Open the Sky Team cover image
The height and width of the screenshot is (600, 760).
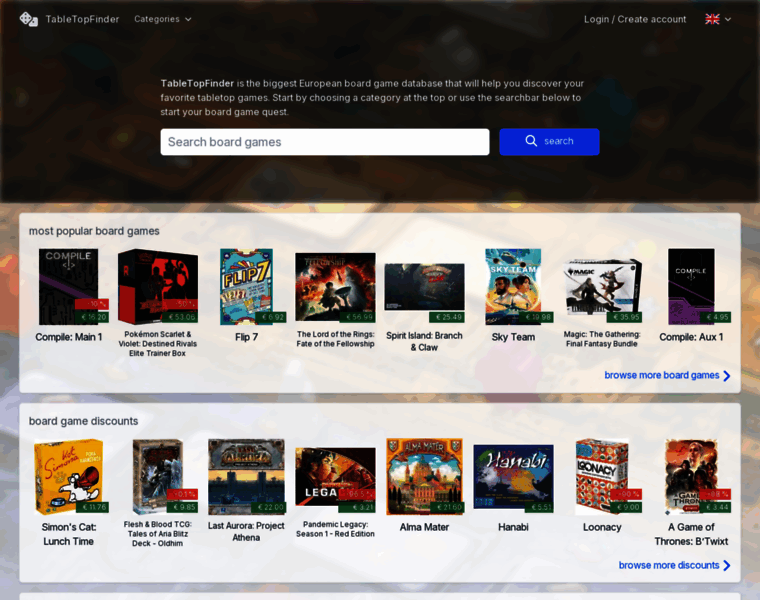pos(513,286)
